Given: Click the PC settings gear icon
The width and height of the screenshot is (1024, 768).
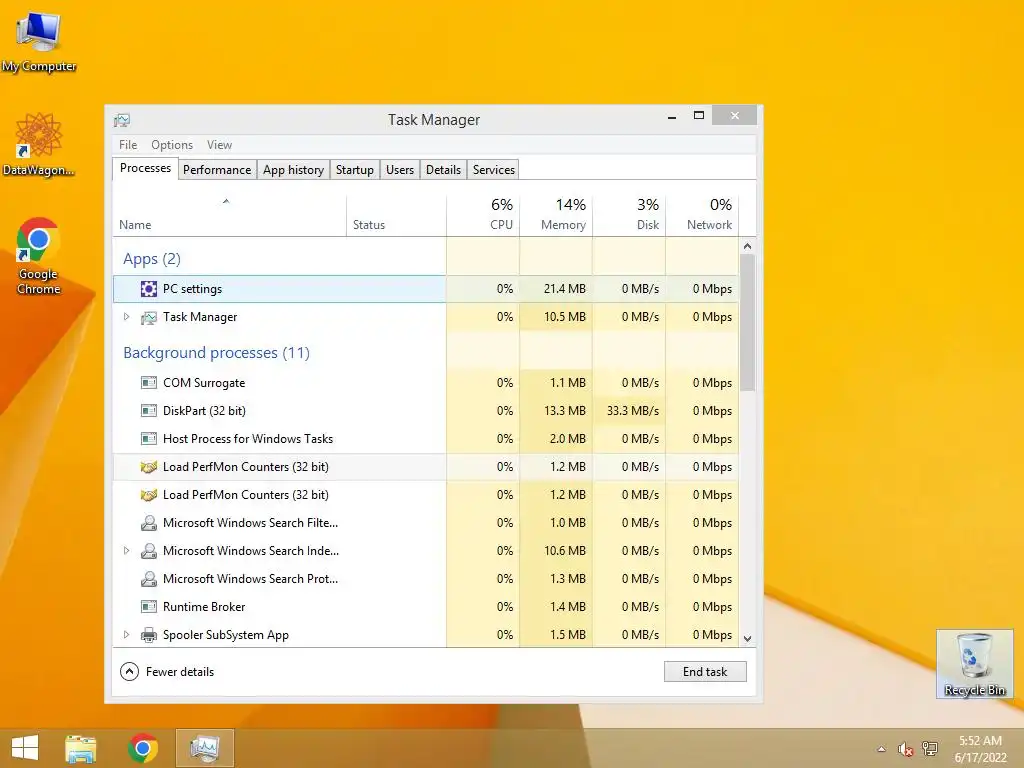Looking at the screenshot, I should (149, 289).
